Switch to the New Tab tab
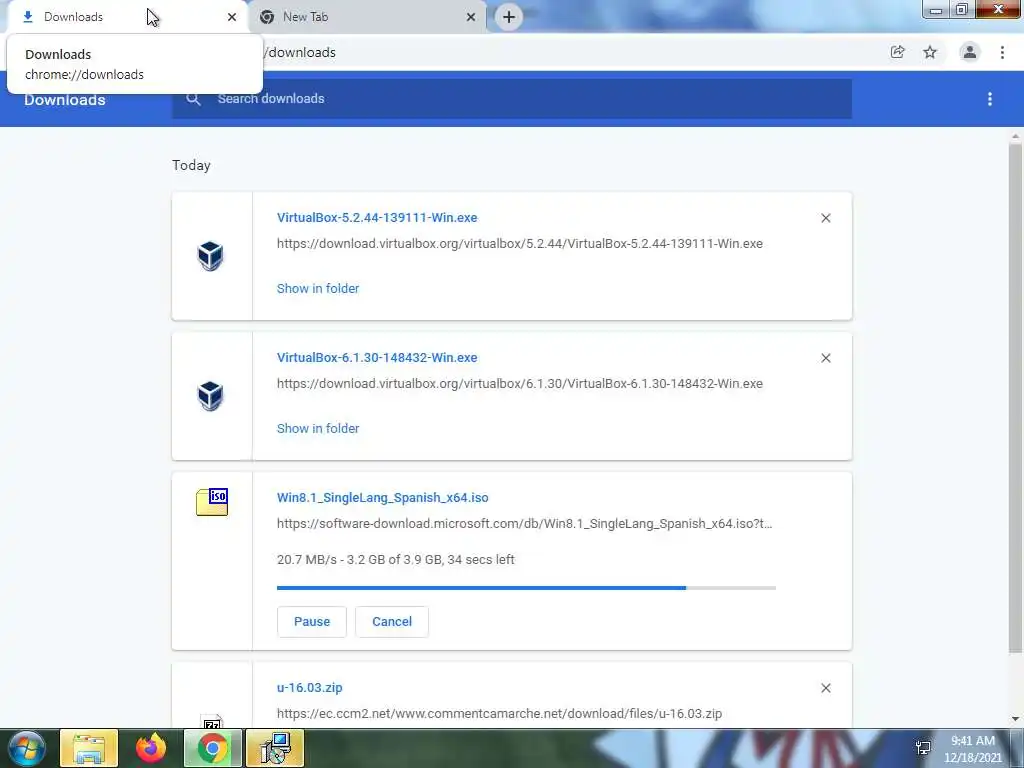This screenshot has height=768, width=1024. click(x=366, y=17)
